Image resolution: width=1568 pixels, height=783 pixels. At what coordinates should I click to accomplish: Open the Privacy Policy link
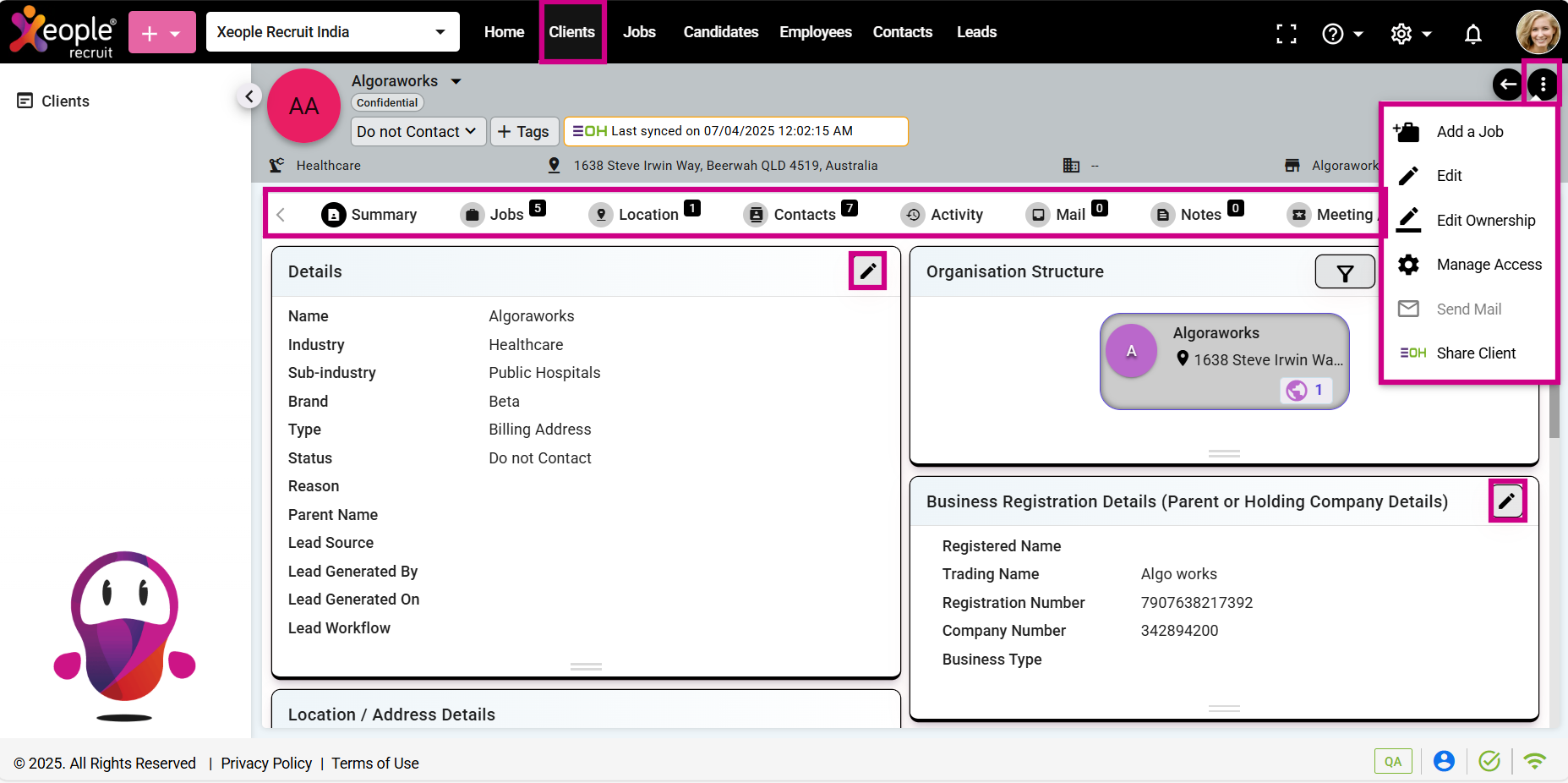266,764
